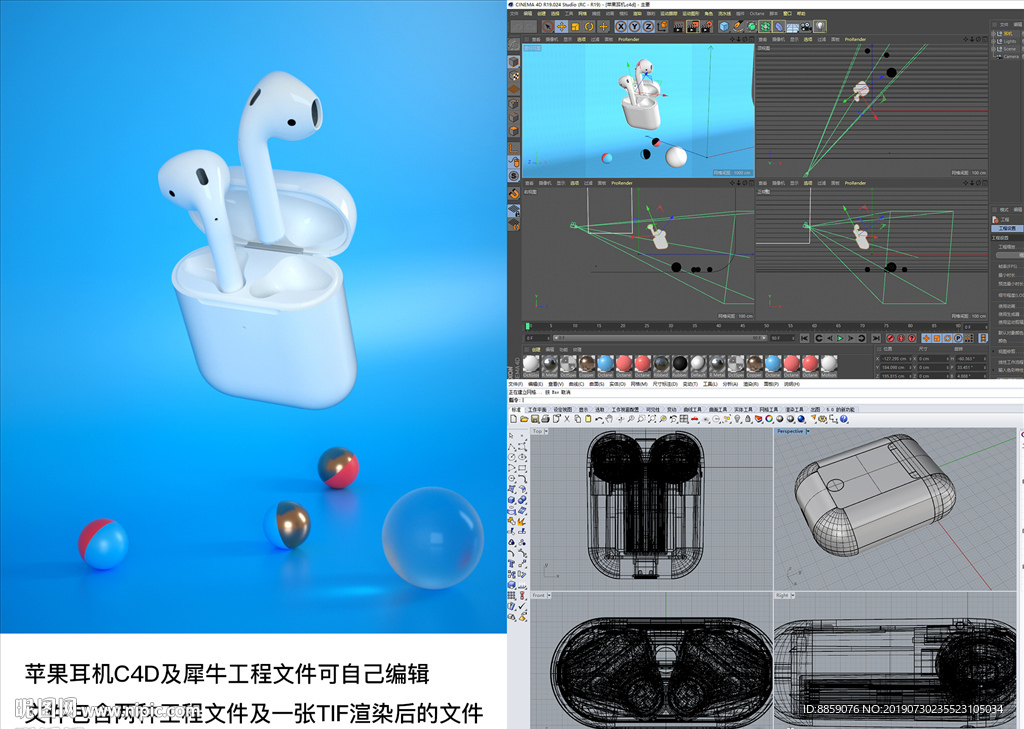Open the Perspective viewport dropdown arrow
This screenshot has height=729, width=1024.
point(808,431)
